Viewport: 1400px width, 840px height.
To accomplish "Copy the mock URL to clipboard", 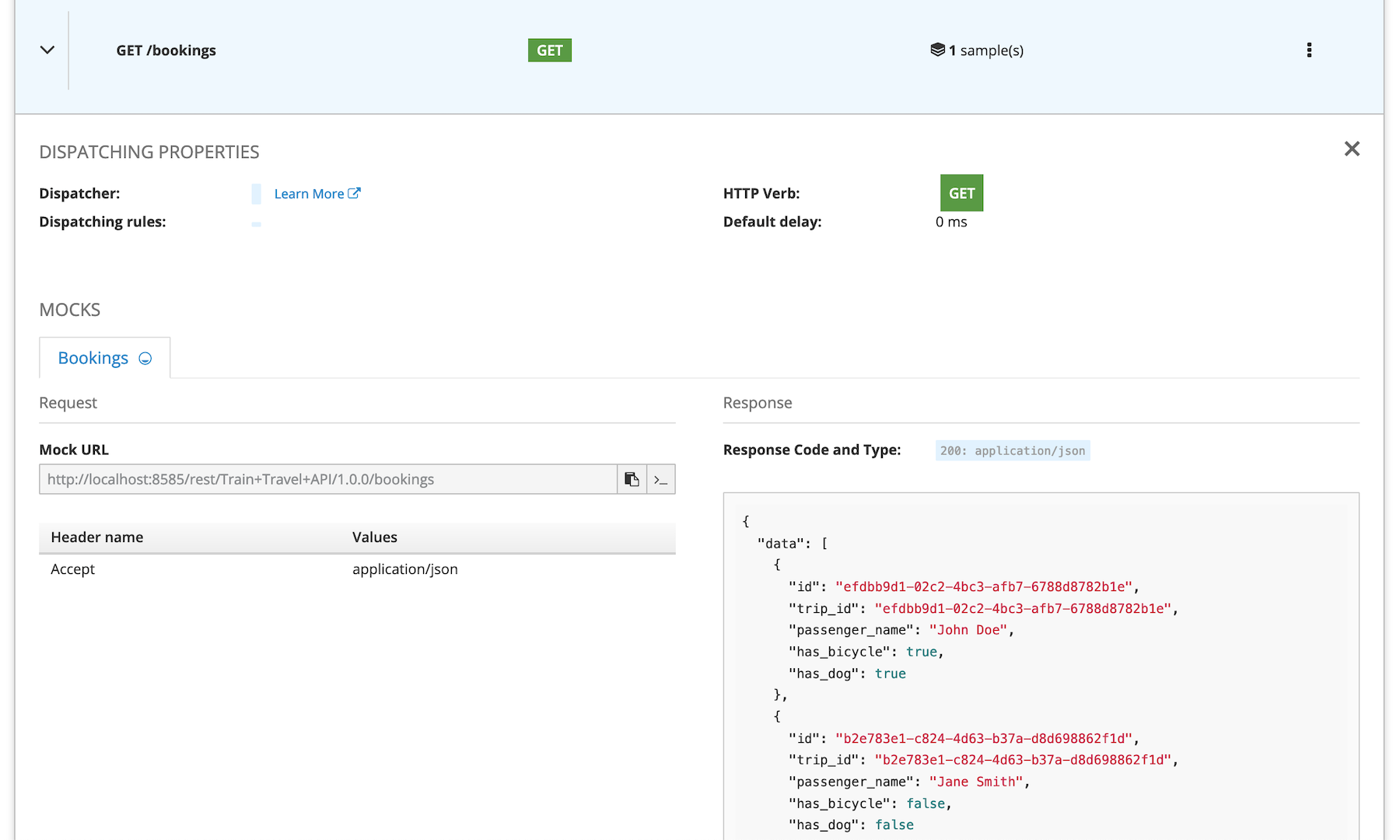I will 632,479.
